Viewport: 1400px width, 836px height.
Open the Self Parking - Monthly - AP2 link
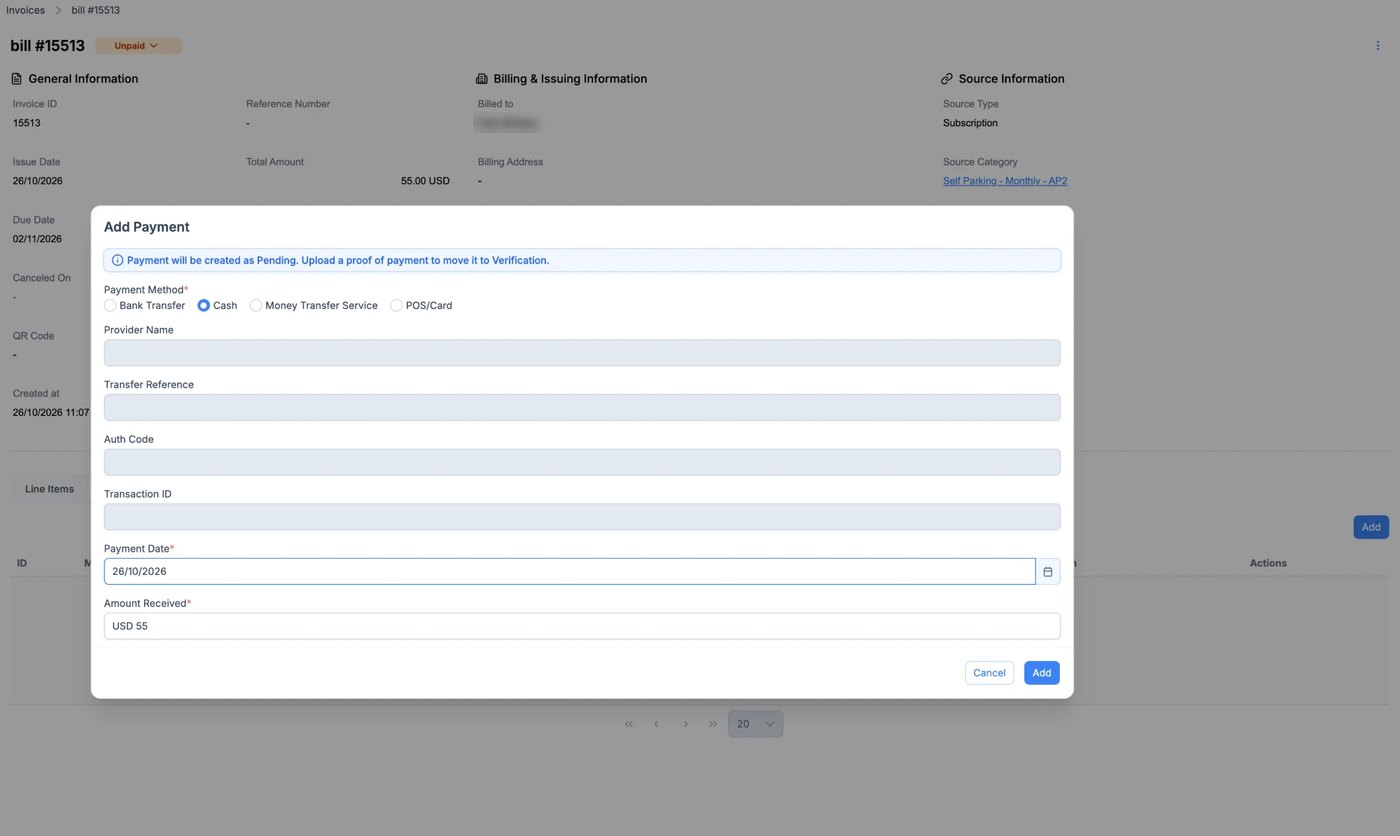1005,181
